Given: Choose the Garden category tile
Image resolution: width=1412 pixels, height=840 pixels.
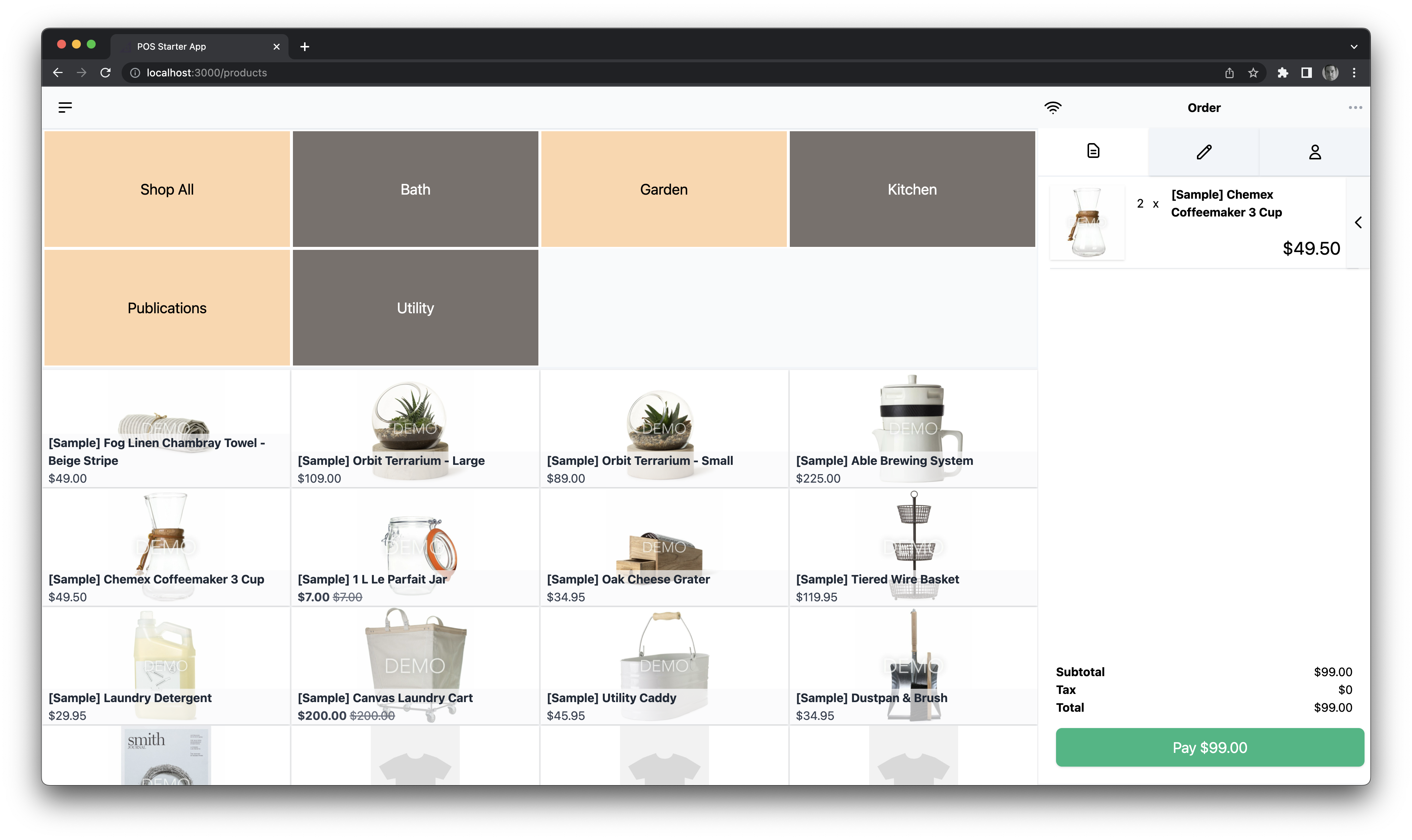Looking at the screenshot, I should click(x=663, y=189).
